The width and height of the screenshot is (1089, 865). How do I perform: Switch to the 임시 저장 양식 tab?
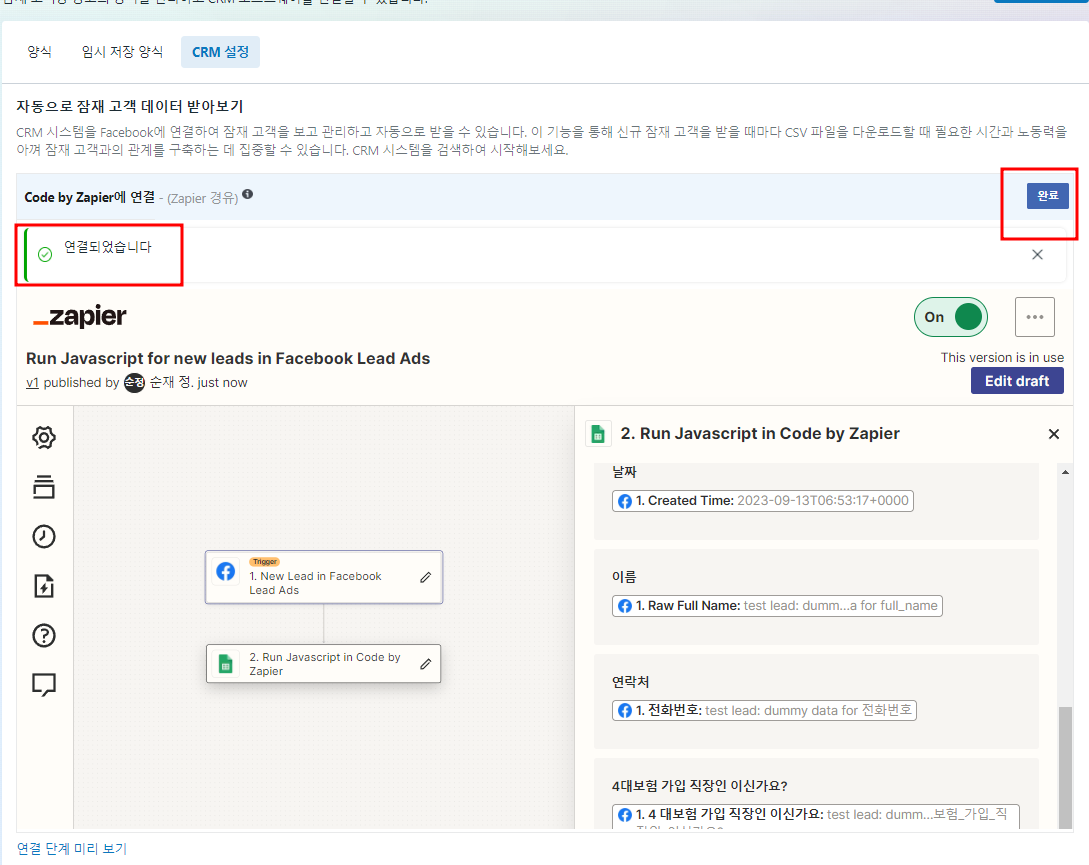[x=122, y=52]
